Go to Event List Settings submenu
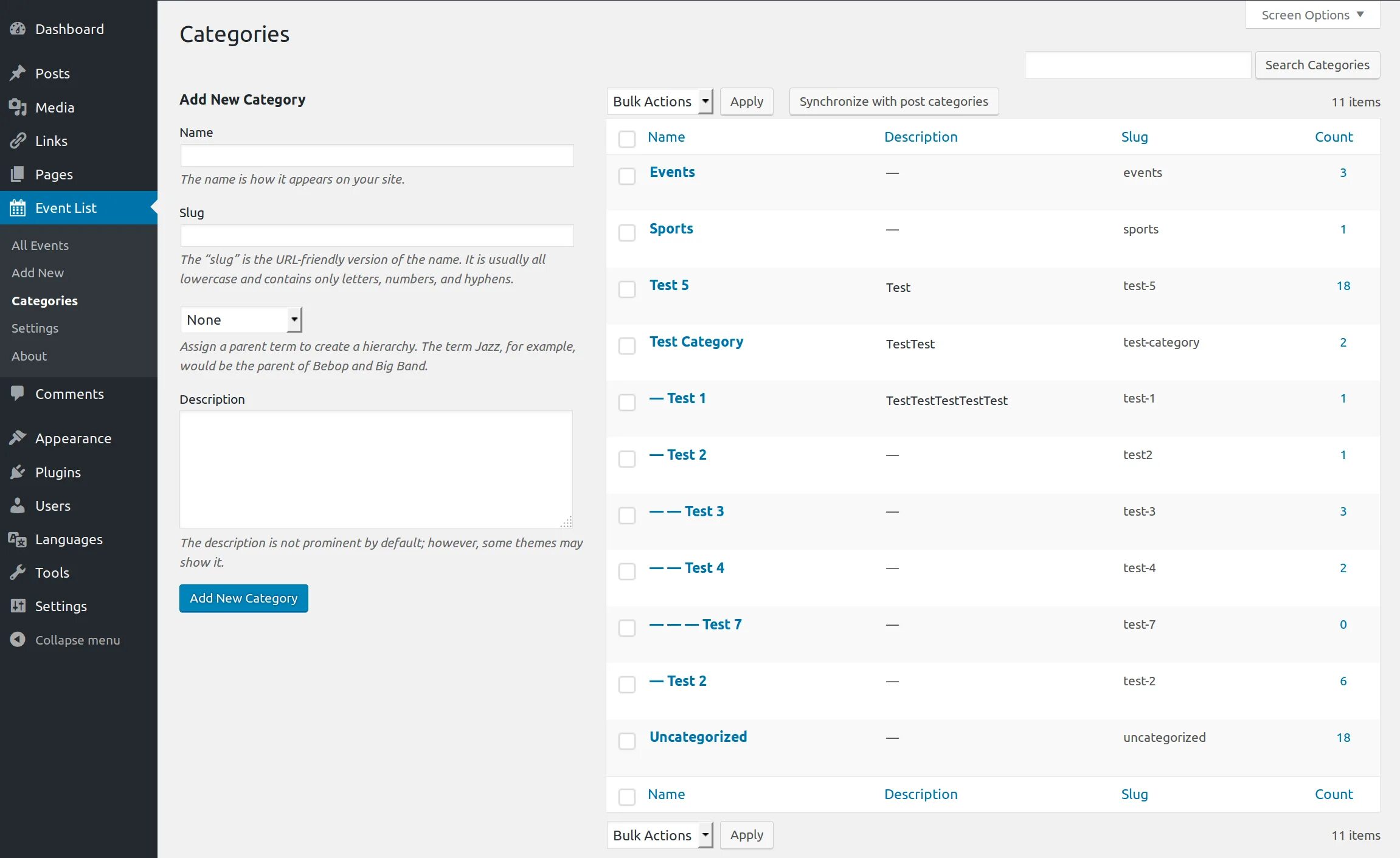1400x858 pixels. pos(35,328)
